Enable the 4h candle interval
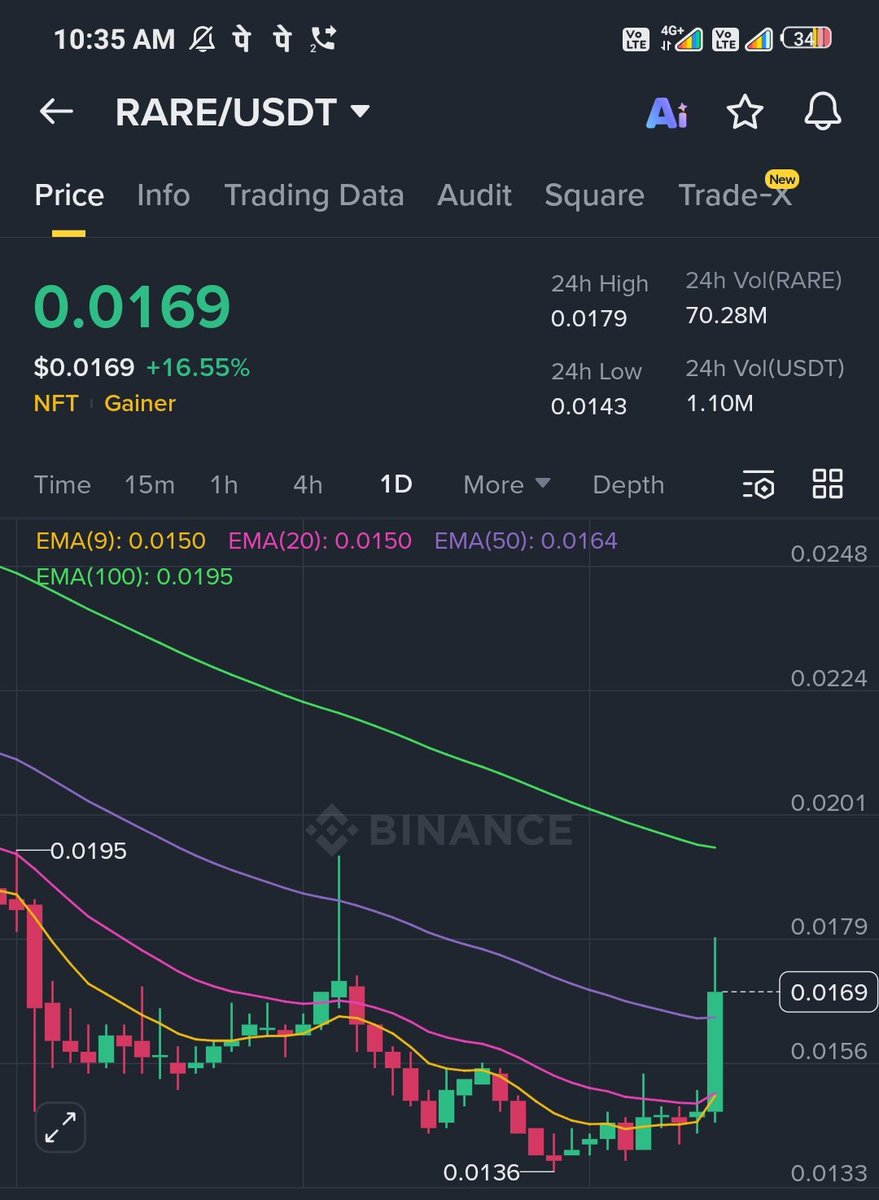 click(307, 484)
